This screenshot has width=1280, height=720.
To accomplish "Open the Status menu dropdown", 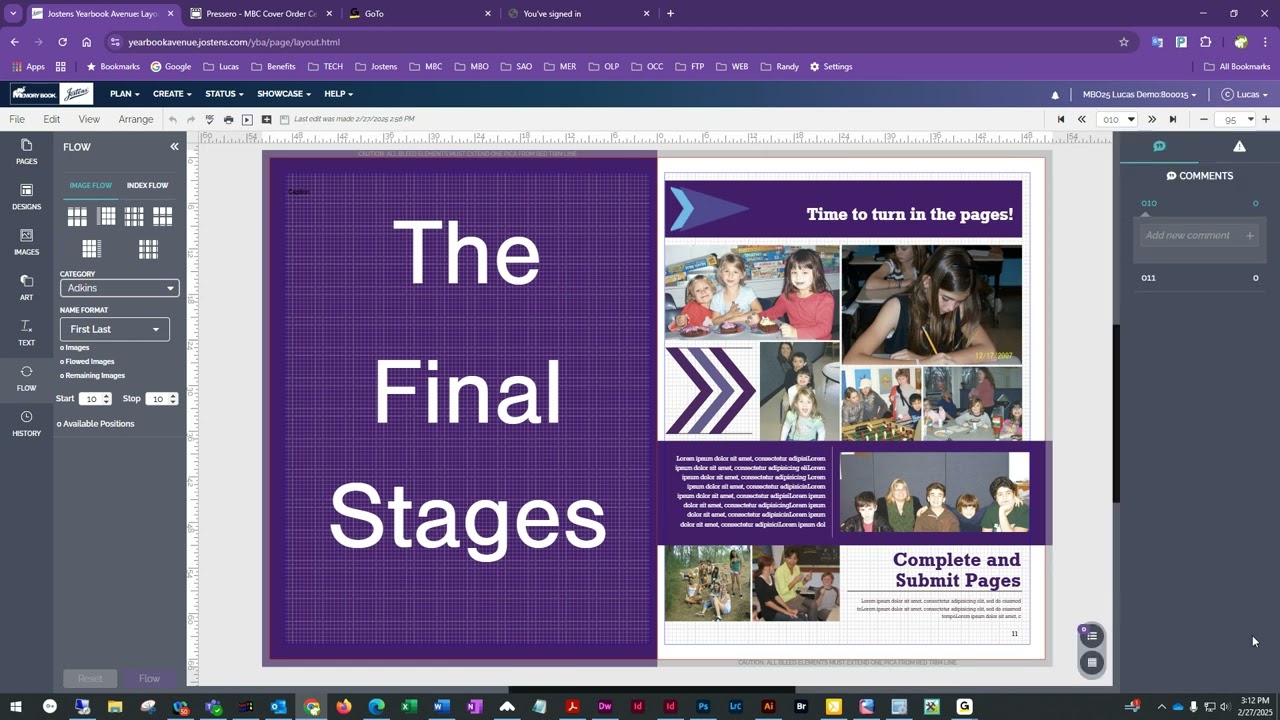I will point(224,94).
